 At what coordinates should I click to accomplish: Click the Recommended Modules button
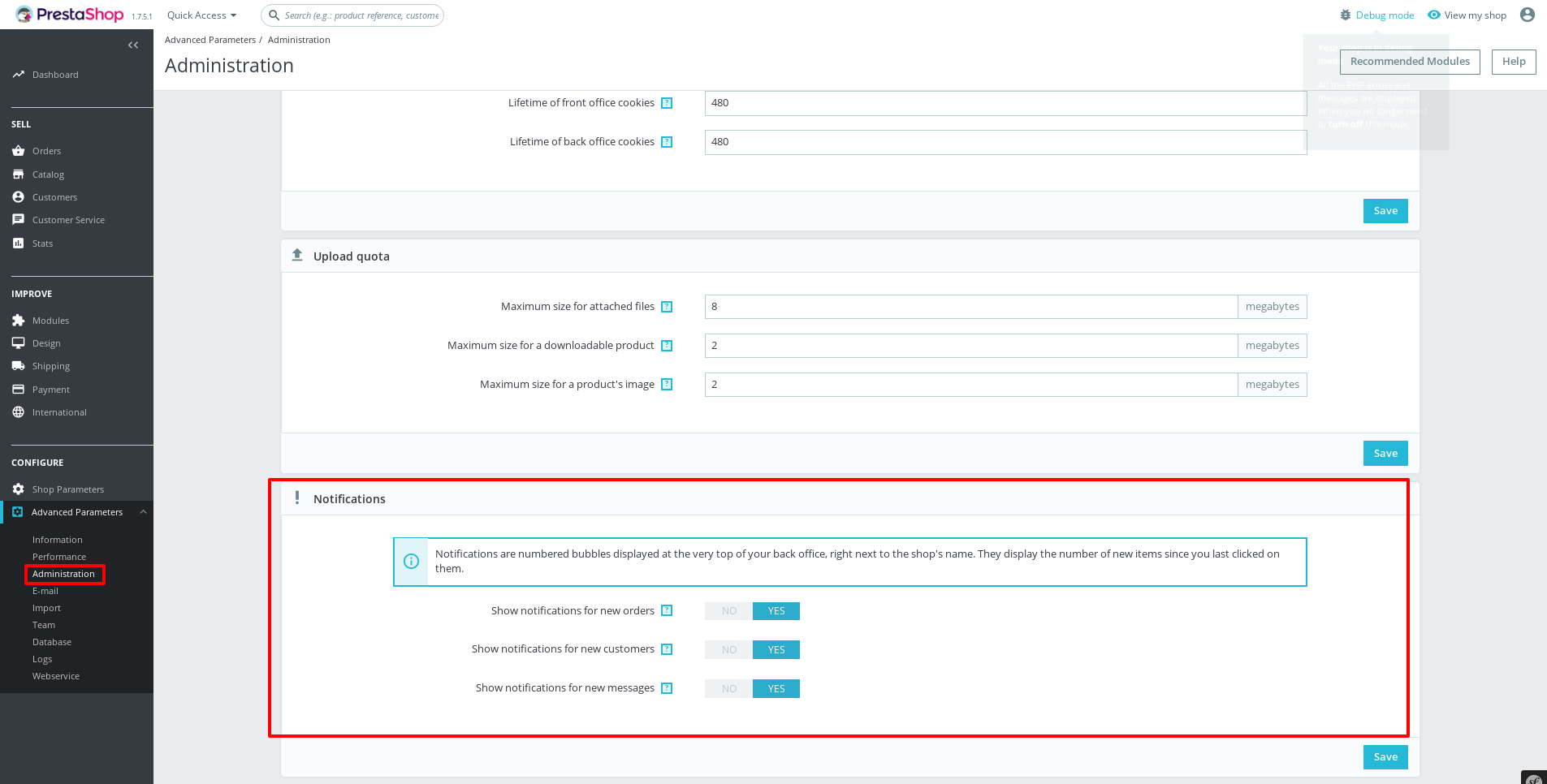[1410, 62]
